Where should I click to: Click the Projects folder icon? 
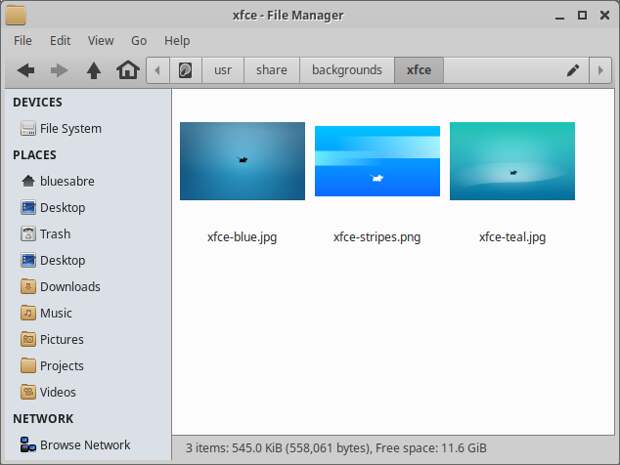click(28, 365)
